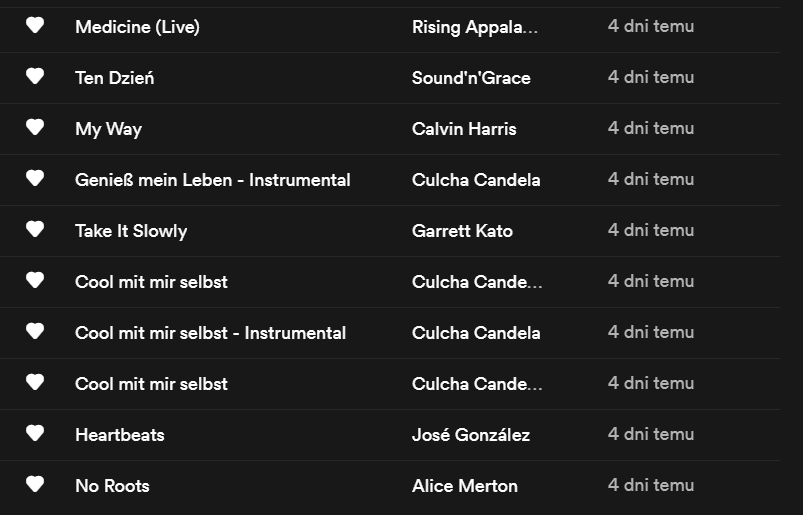
Task: Toggle the heart for No Roots
Action: click(35, 485)
